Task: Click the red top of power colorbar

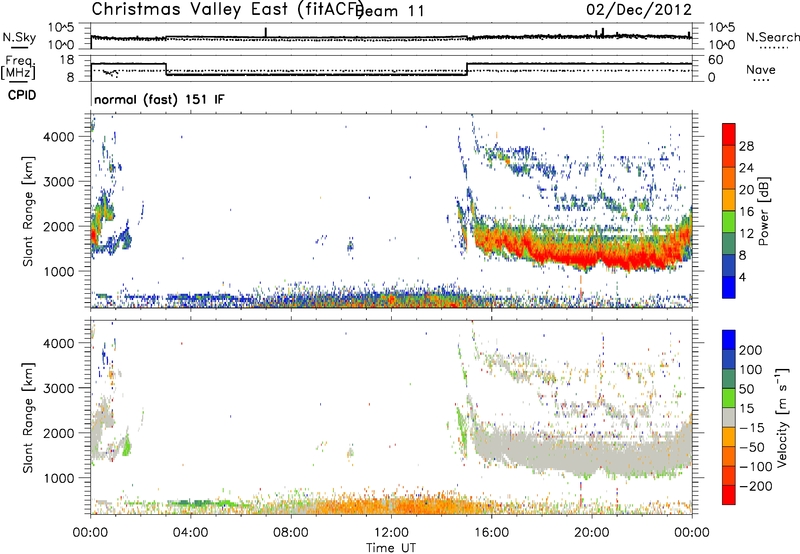Action: (729, 134)
